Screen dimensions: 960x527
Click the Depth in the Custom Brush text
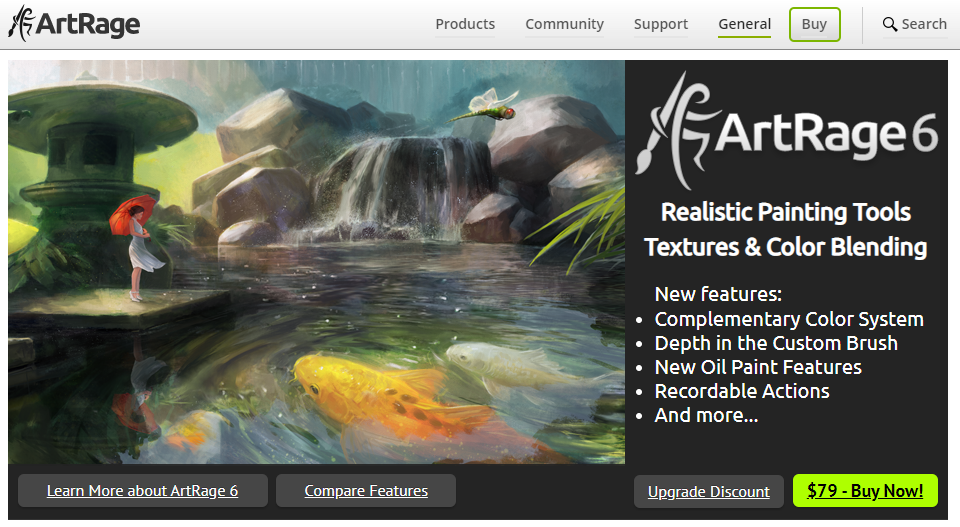776,343
